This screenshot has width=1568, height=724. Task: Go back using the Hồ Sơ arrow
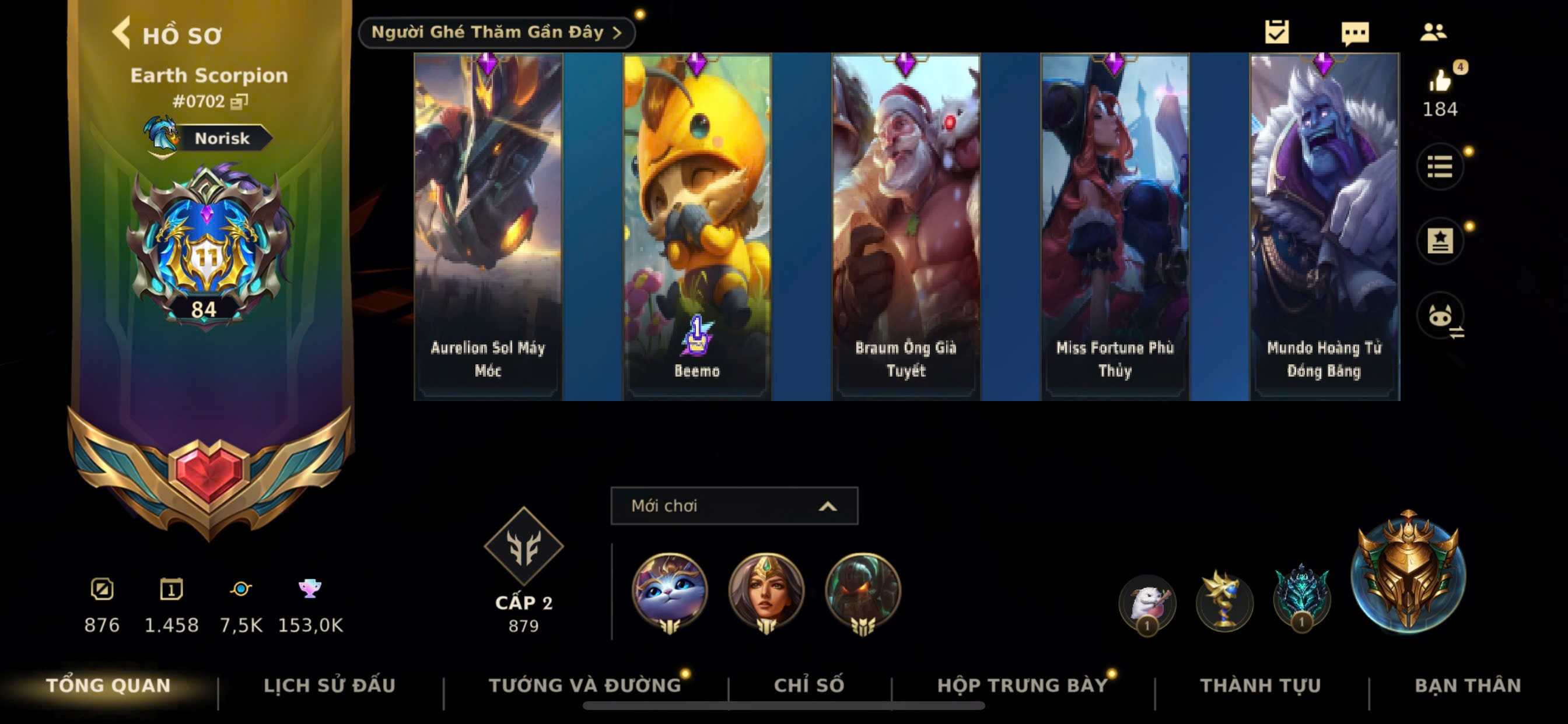pos(121,32)
